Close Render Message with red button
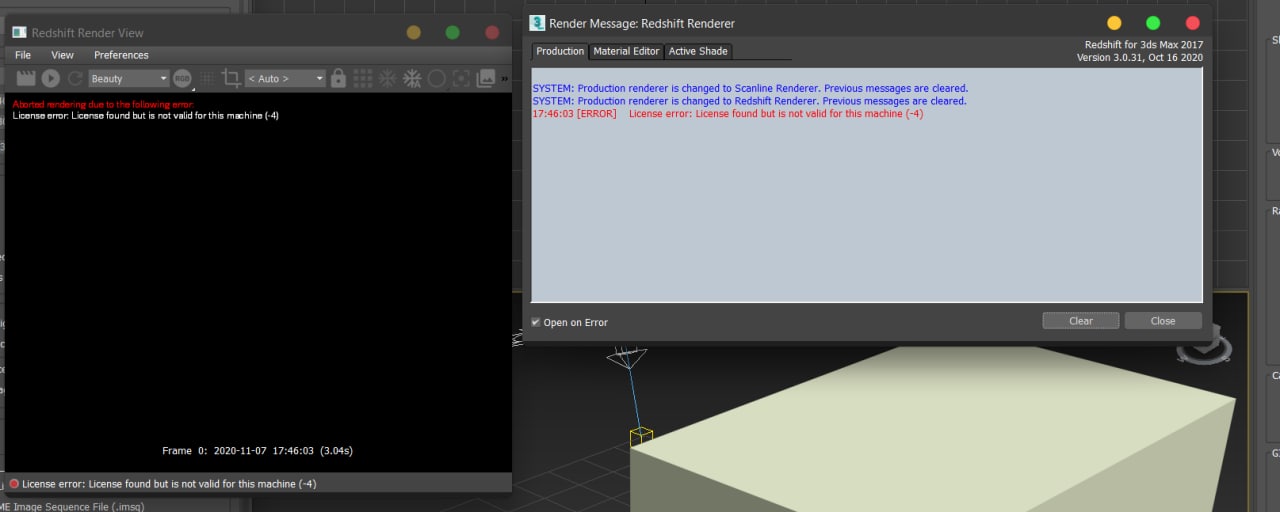The height and width of the screenshot is (512, 1280). pyautogui.click(x=1192, y=23)
